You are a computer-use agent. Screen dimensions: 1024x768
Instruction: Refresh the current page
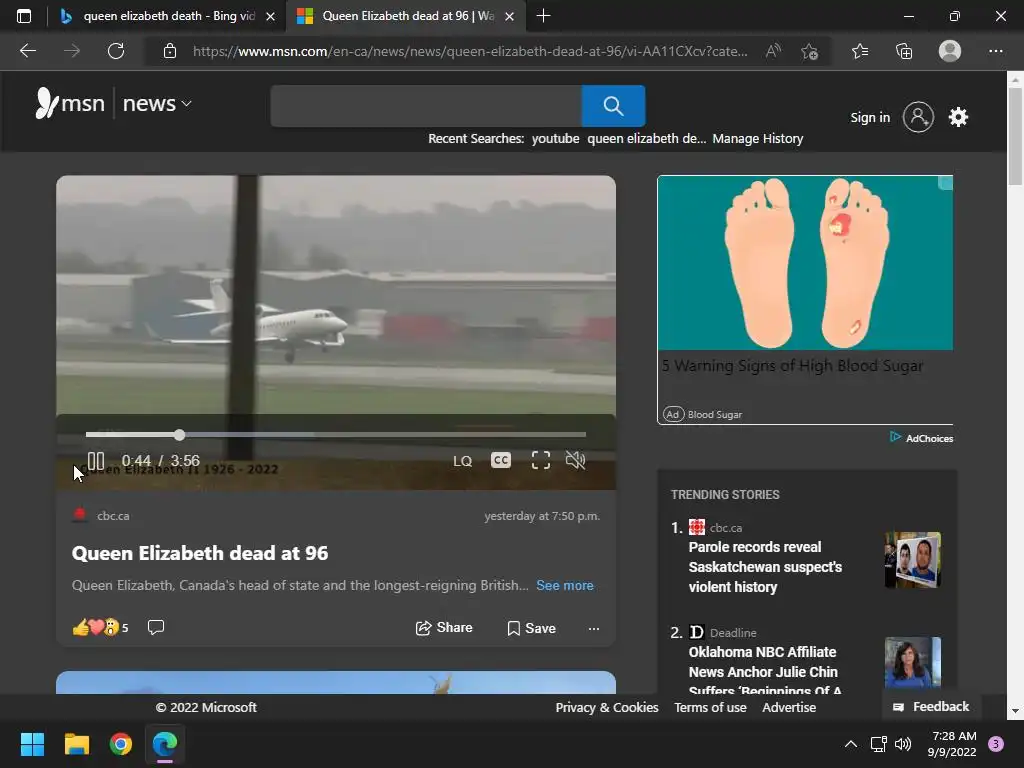tap(116, 51)
